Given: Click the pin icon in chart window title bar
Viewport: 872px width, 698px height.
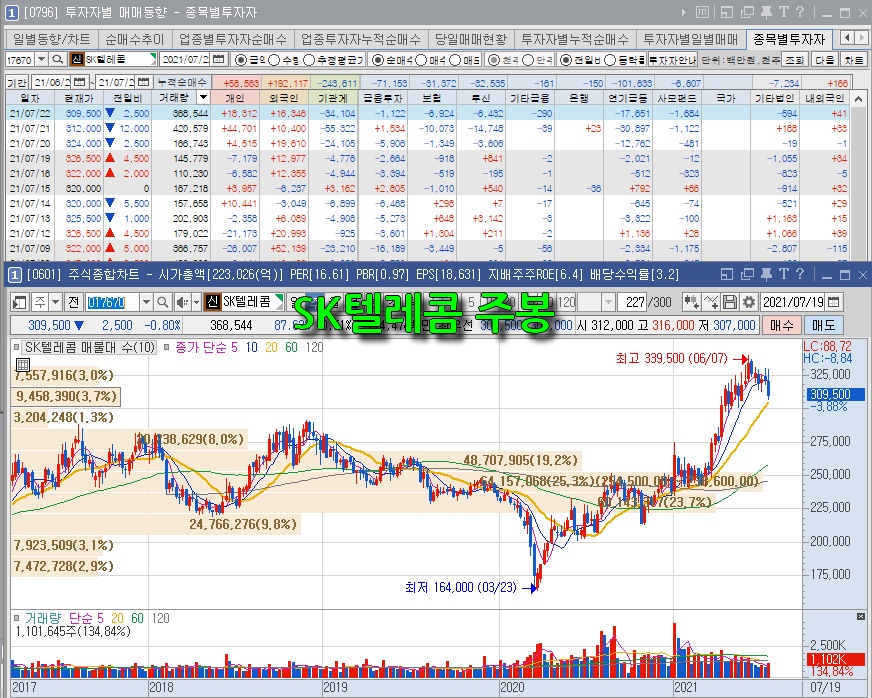Looking at the screenshot, I should coord(766,274).
